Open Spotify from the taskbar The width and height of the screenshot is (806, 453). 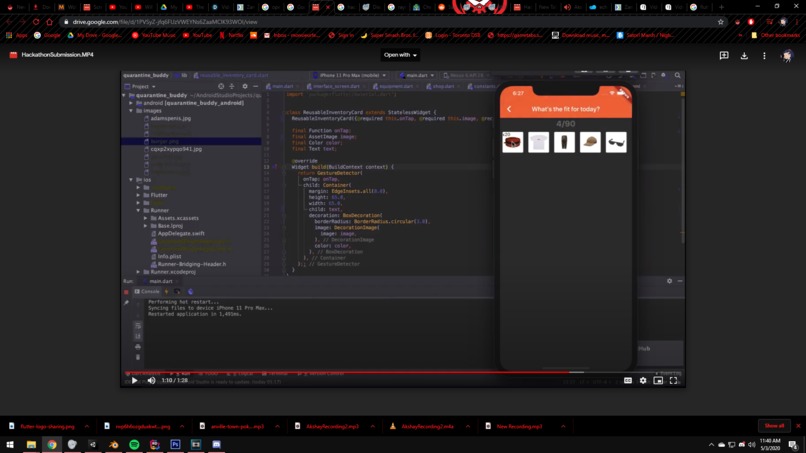click(134, 444)
